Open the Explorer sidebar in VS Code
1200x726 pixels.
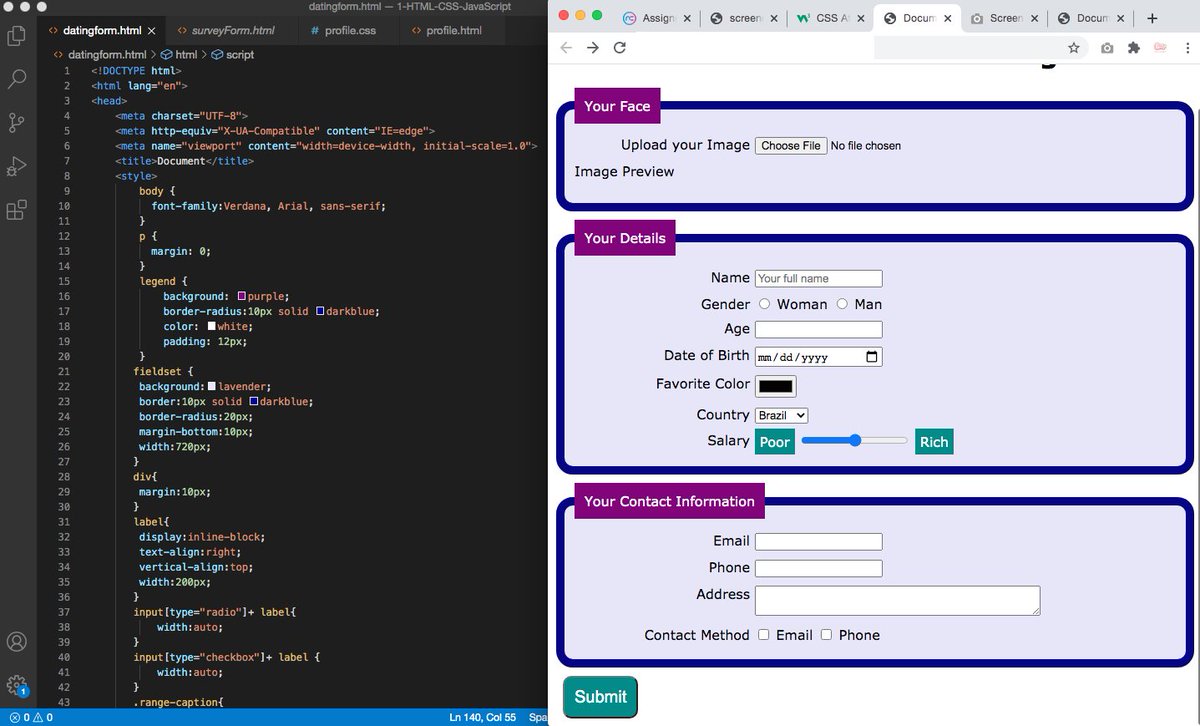[15, 35]
